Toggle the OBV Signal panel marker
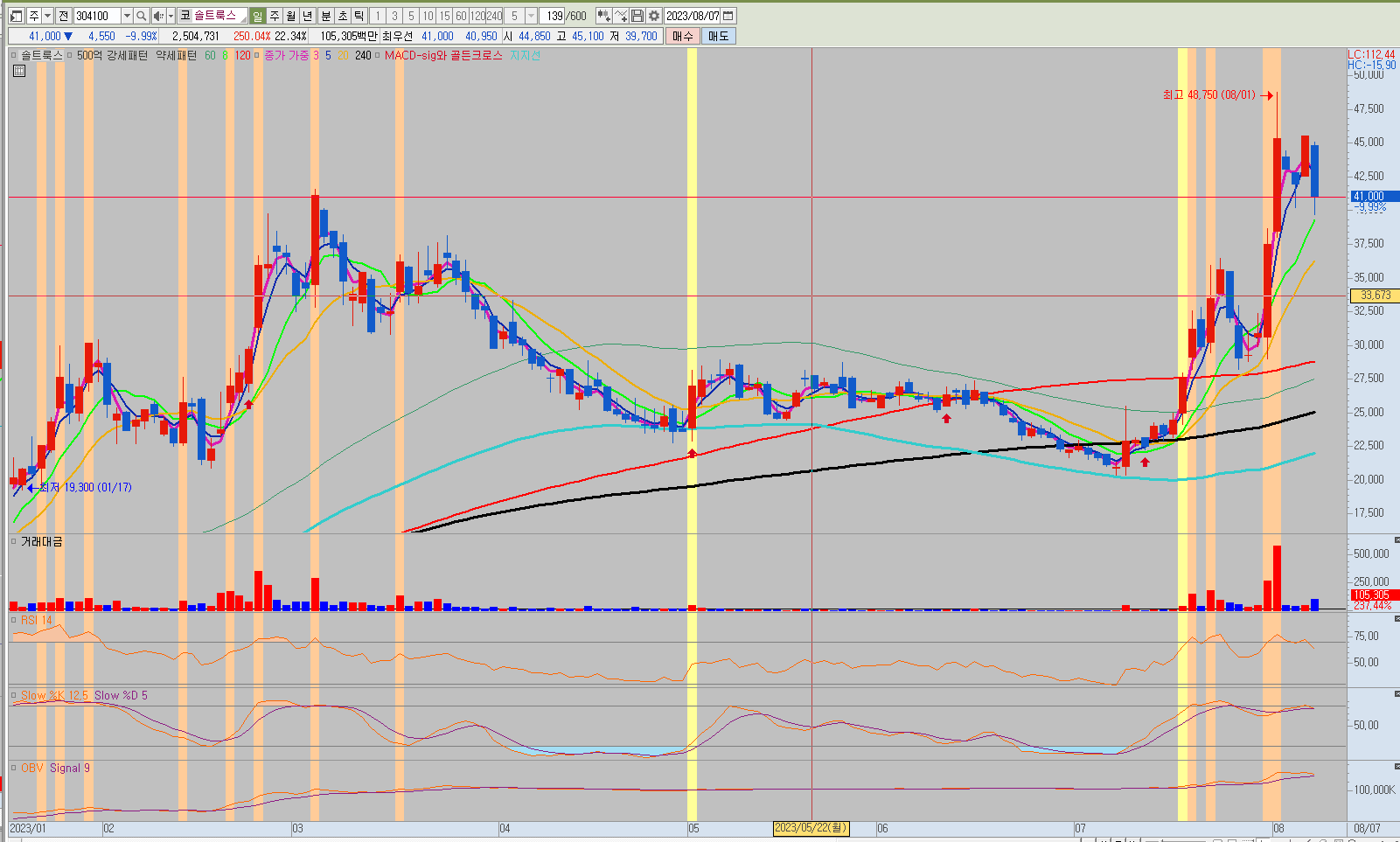The width and height of the screenshot is (1400, 842). [14, 768]
